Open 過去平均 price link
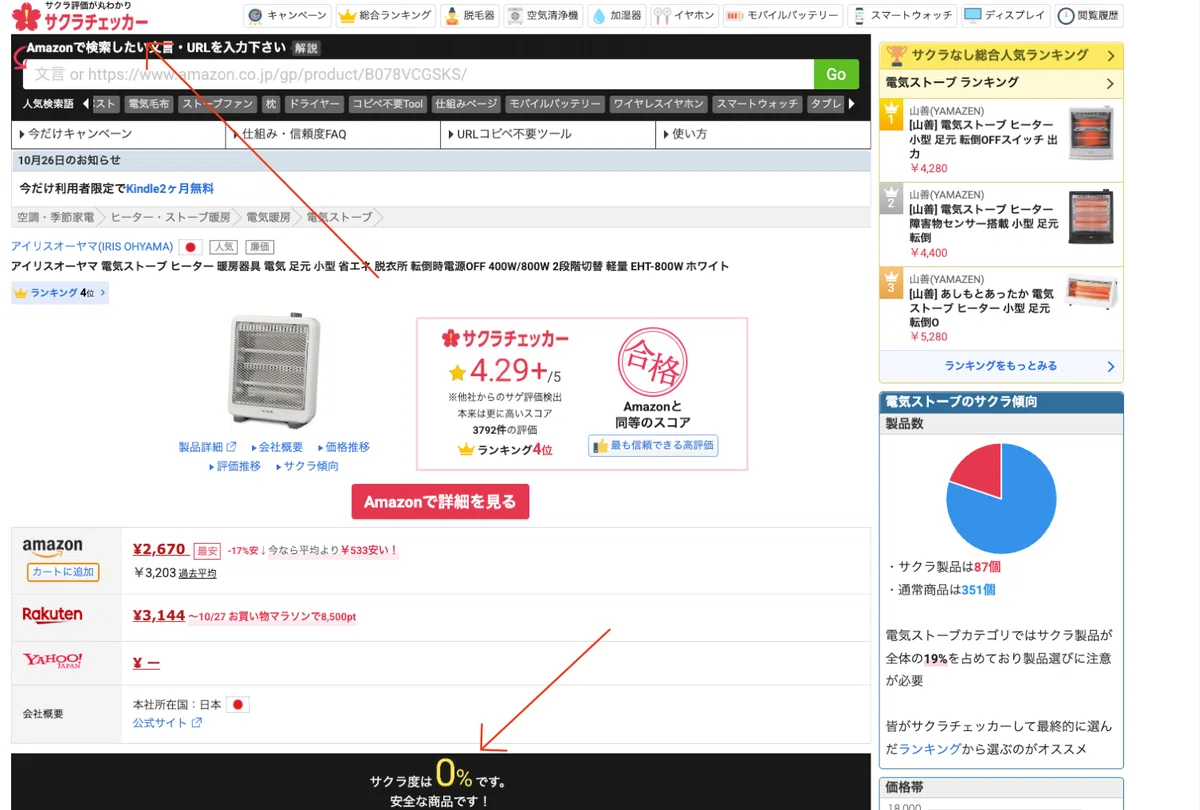 click(x=197, y=573)
